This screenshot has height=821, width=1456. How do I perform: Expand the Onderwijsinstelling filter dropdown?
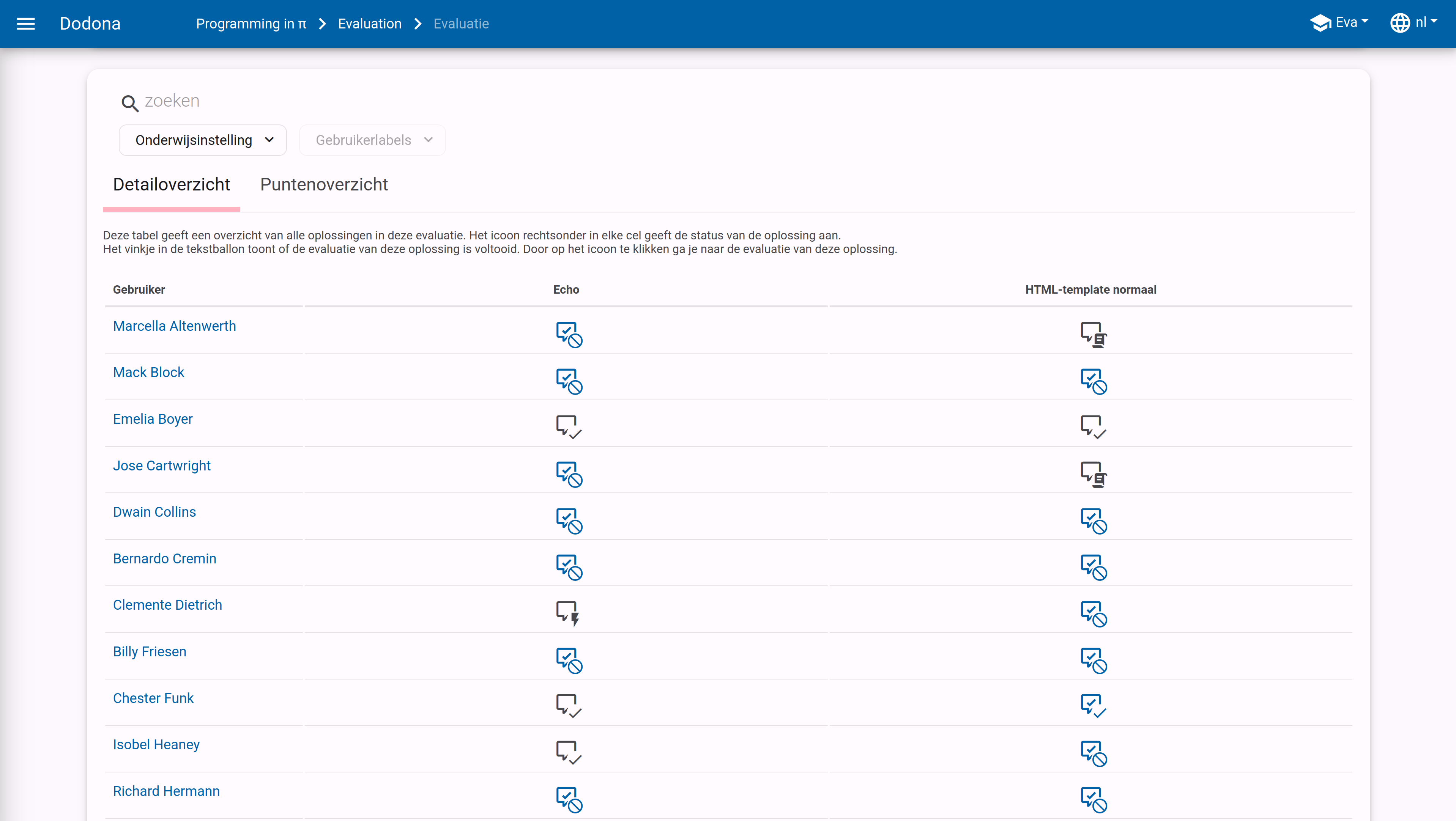pyautogui.click(x=202, y=140)
